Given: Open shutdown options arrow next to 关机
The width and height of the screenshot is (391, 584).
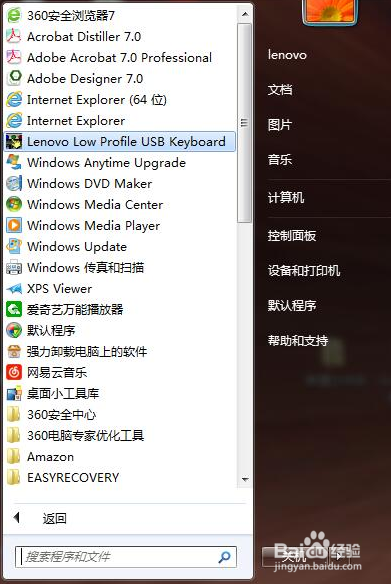Looking at the screenshot, I should coord(339,556).
